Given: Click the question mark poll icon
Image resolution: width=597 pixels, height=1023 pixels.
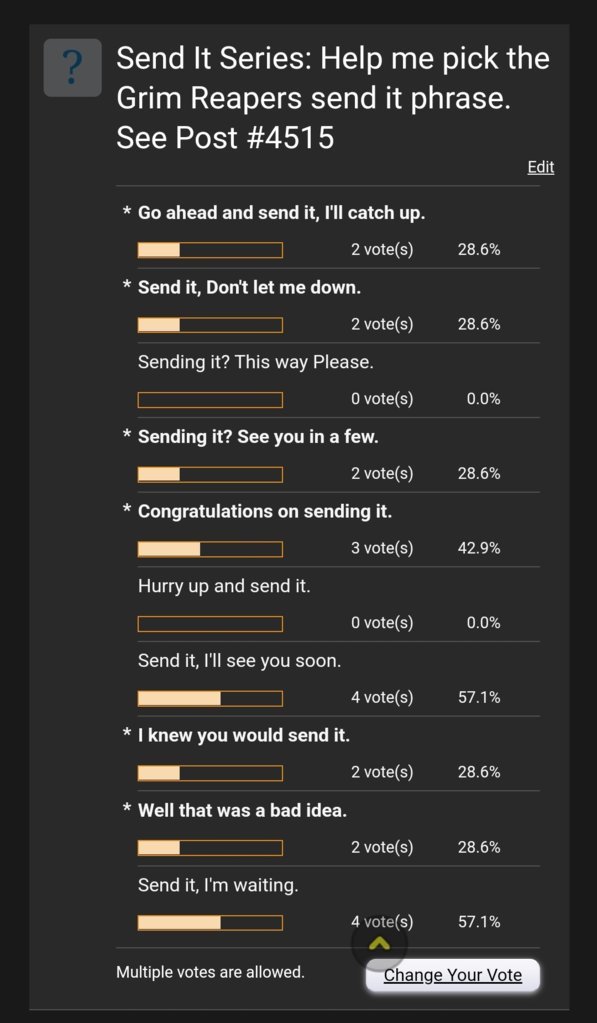Looking at the screenshot, I should click(72, 67).
